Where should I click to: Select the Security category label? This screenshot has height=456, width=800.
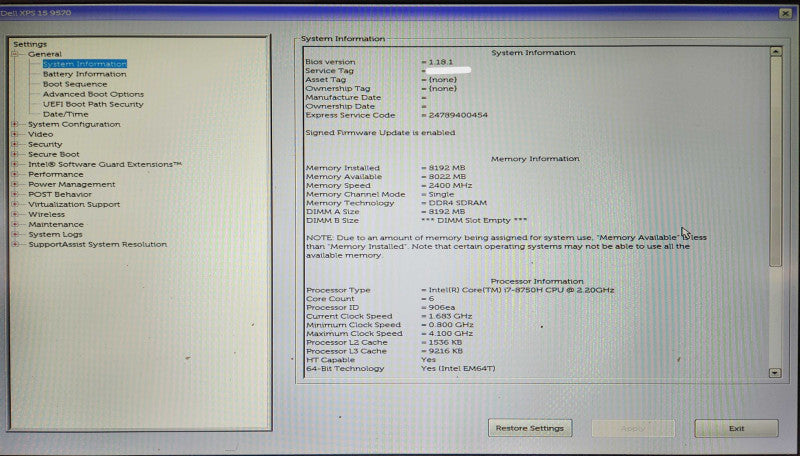click(x=45, y=144)
